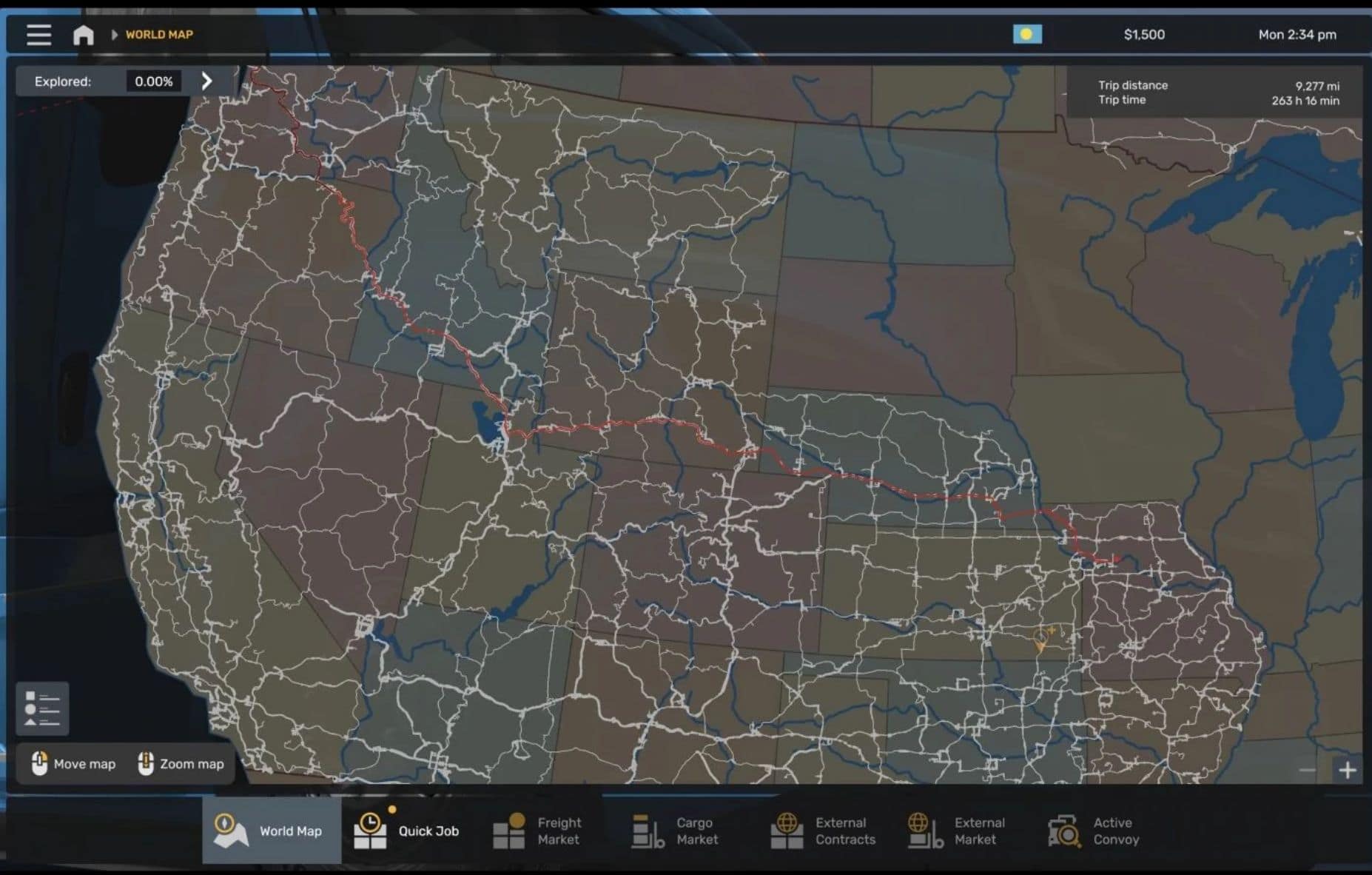
Task: Click the $1,500 money balance
Action: pyautogui.click(x=1144, y=35)
